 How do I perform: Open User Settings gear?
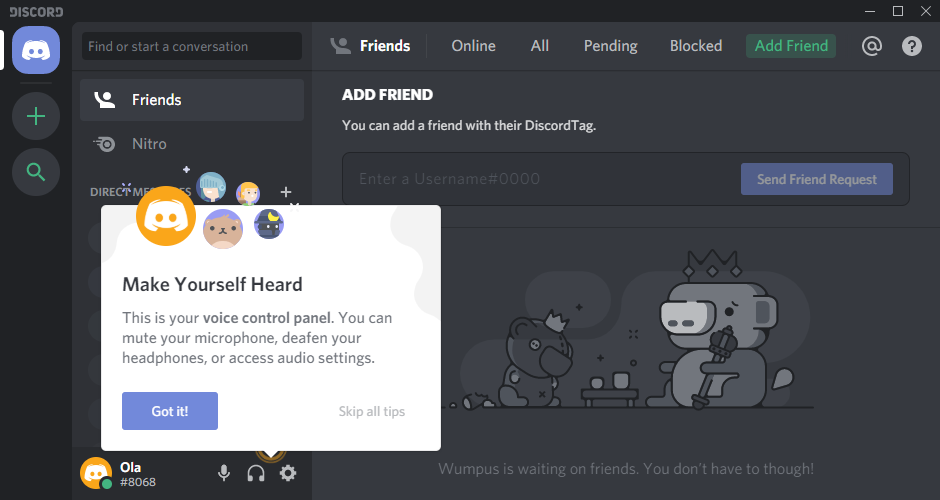[x=288, y=473]
